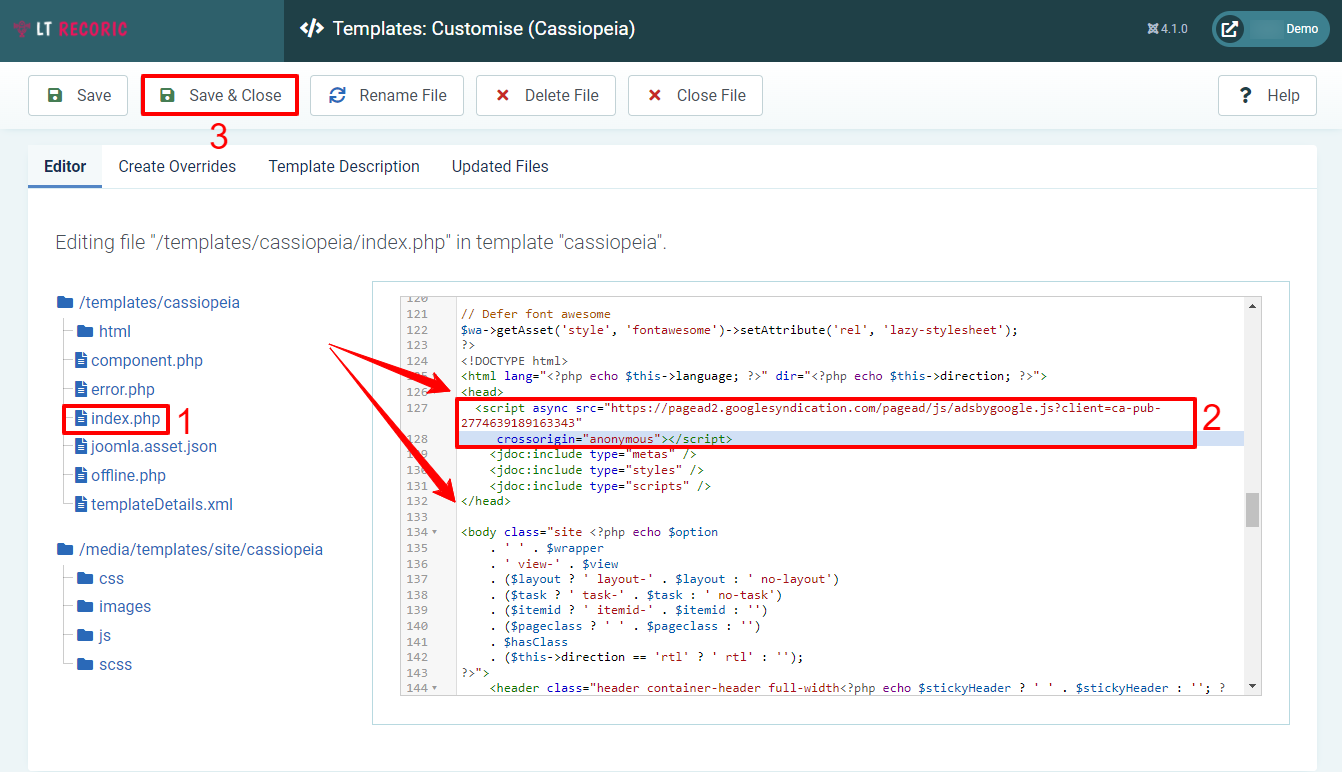Image resolution: width=1342 pixels, height=772 pixels.
Task: Open the Demo site link
Action: pyautogui.click(x=1271, y=29)
